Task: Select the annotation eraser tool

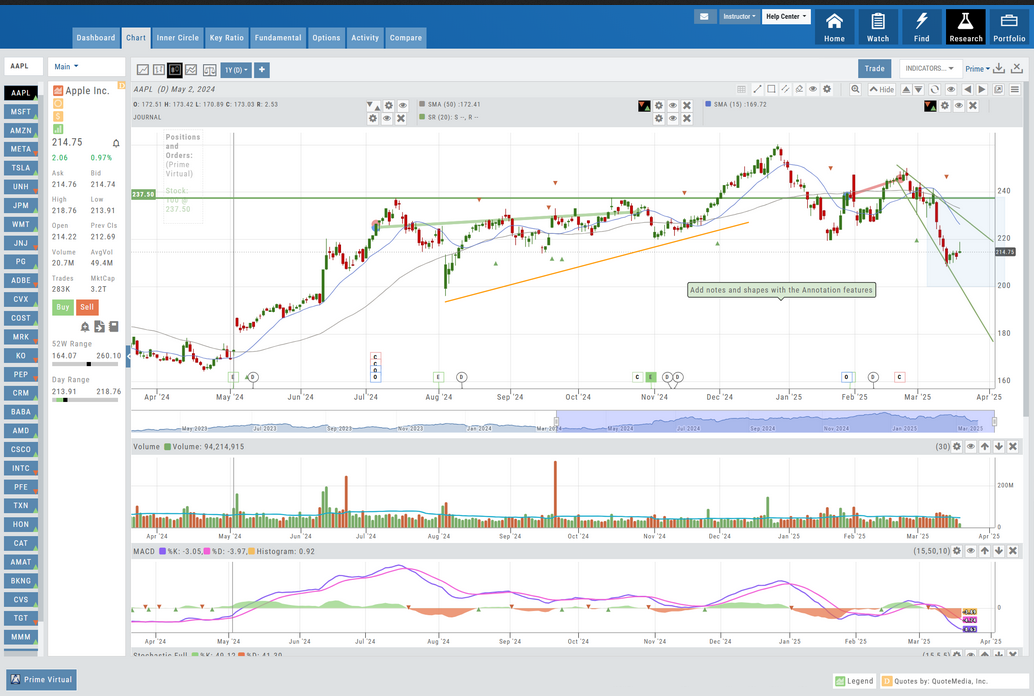Action: click(799, 89)
